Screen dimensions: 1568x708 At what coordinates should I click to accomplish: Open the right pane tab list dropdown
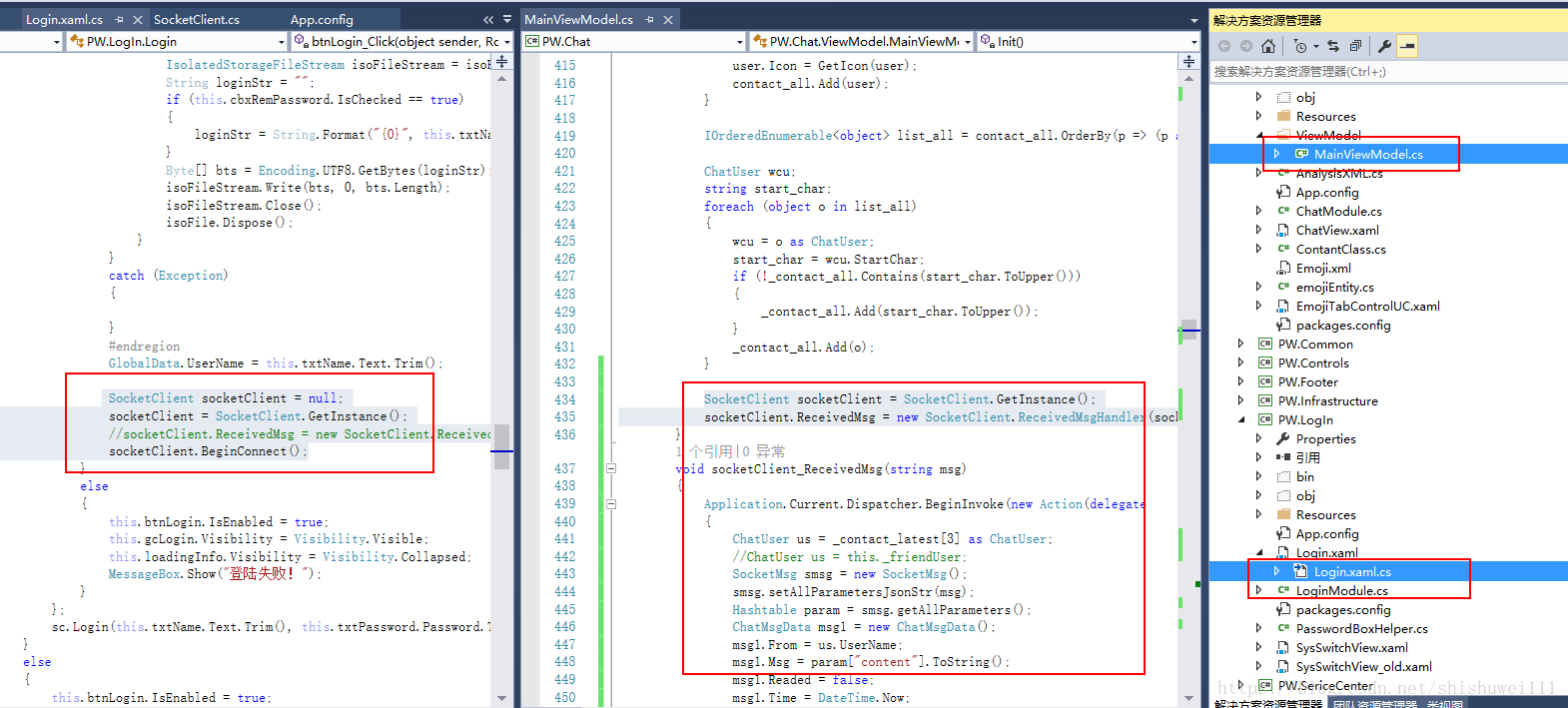[1194, 19]
